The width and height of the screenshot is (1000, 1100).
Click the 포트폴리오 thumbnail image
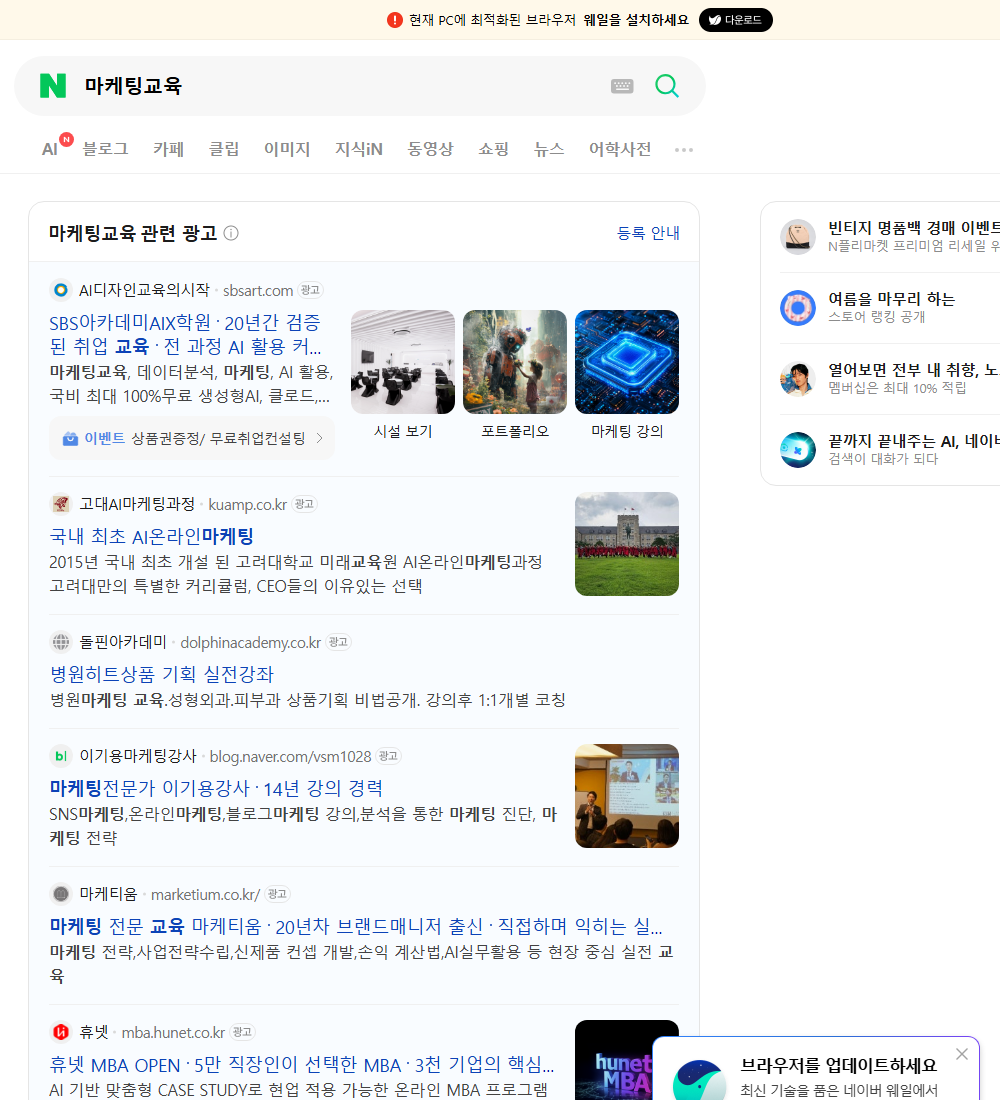[x=515, y=362]
